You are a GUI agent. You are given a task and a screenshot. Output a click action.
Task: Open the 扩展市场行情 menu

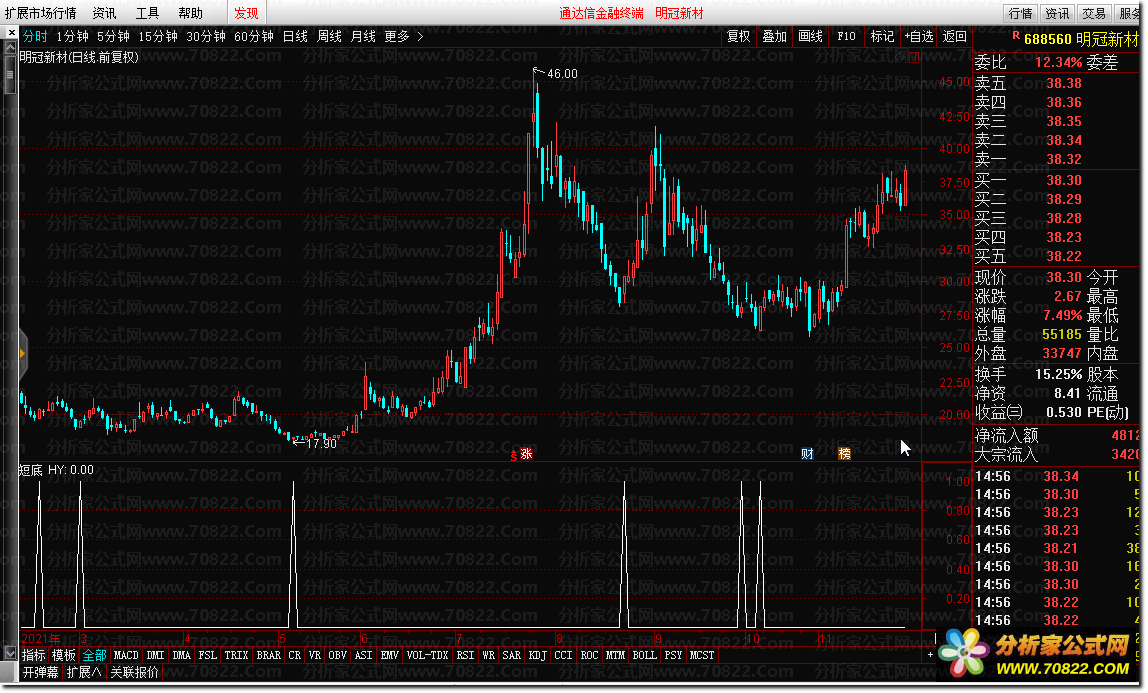click(x=40, y=13)
